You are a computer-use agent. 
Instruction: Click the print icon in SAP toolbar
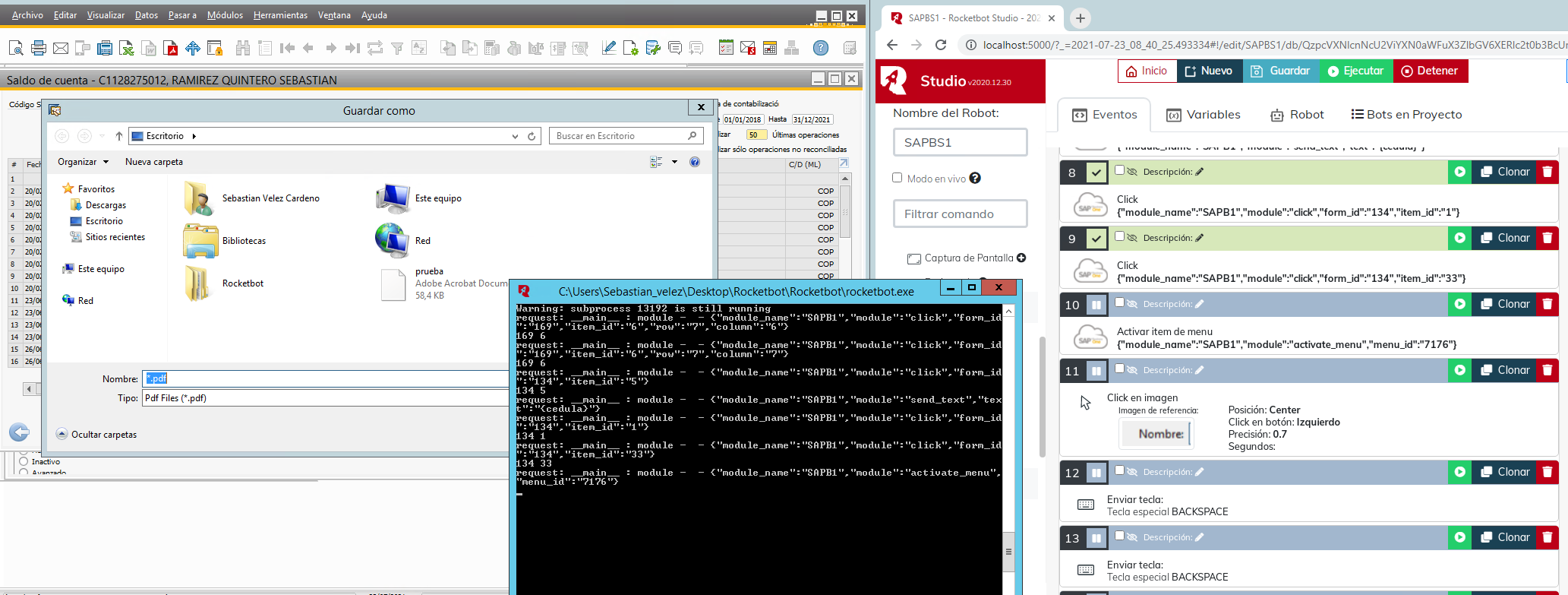pos(38,49)
